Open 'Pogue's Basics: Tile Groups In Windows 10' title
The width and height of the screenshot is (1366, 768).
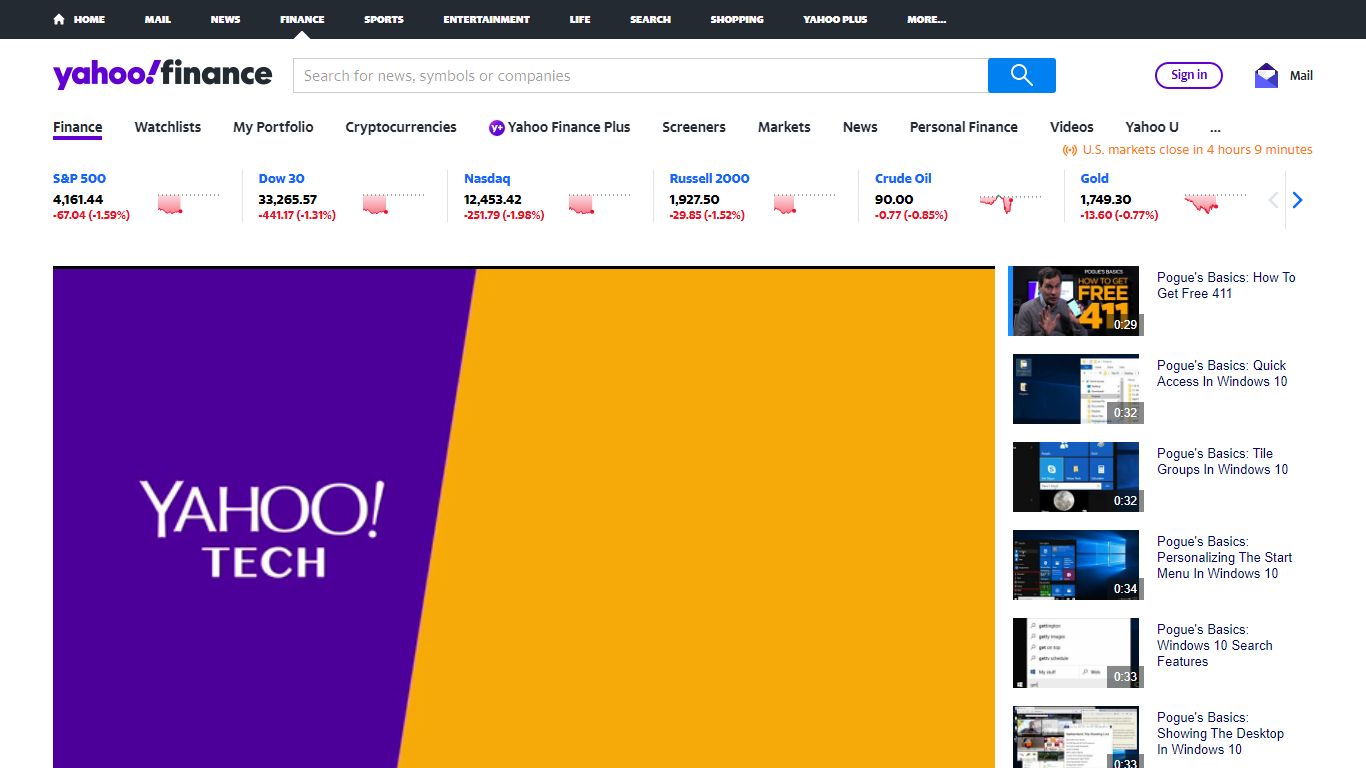tap(1222, 461)
